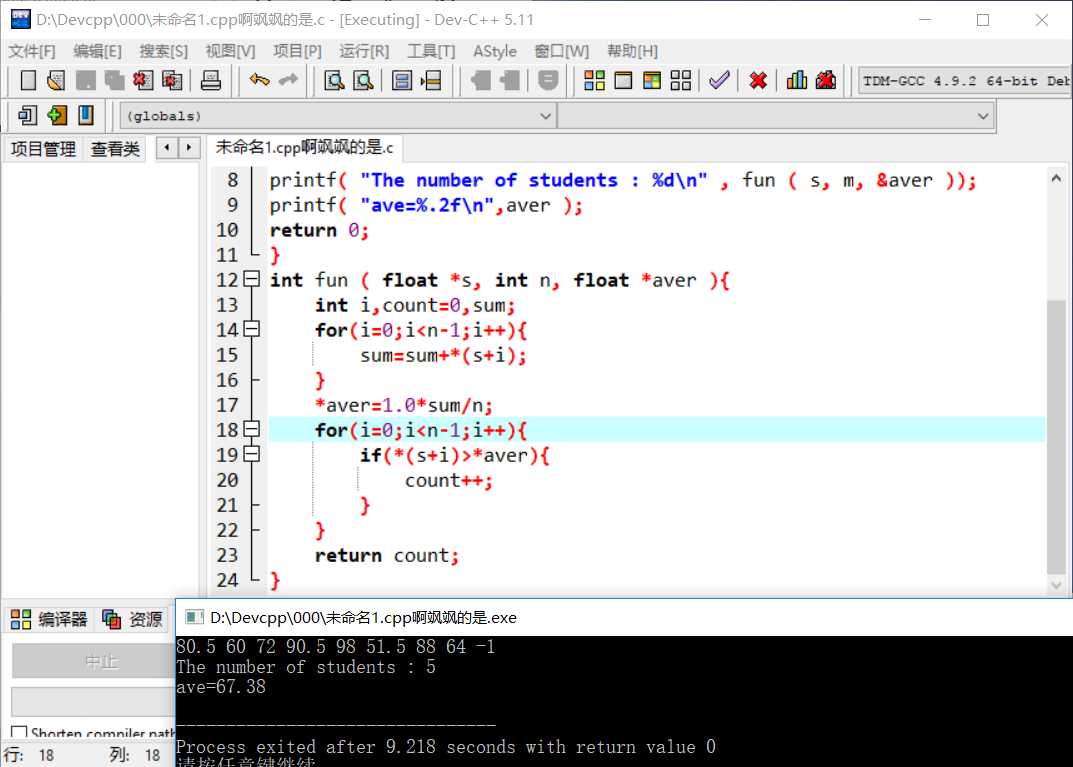Switch to the 编译器 bottom tab
This screenshot has width=1073, height=767.
tap(49, 619)
